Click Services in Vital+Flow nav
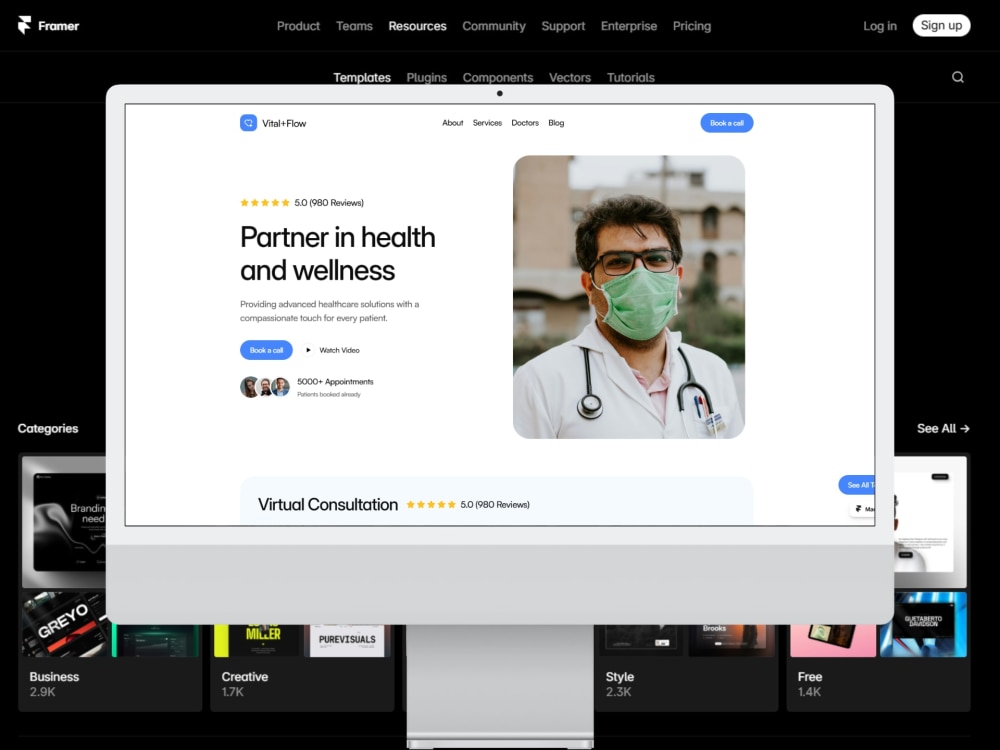This screenshot has width=1000, height=750. coord(487,122)
